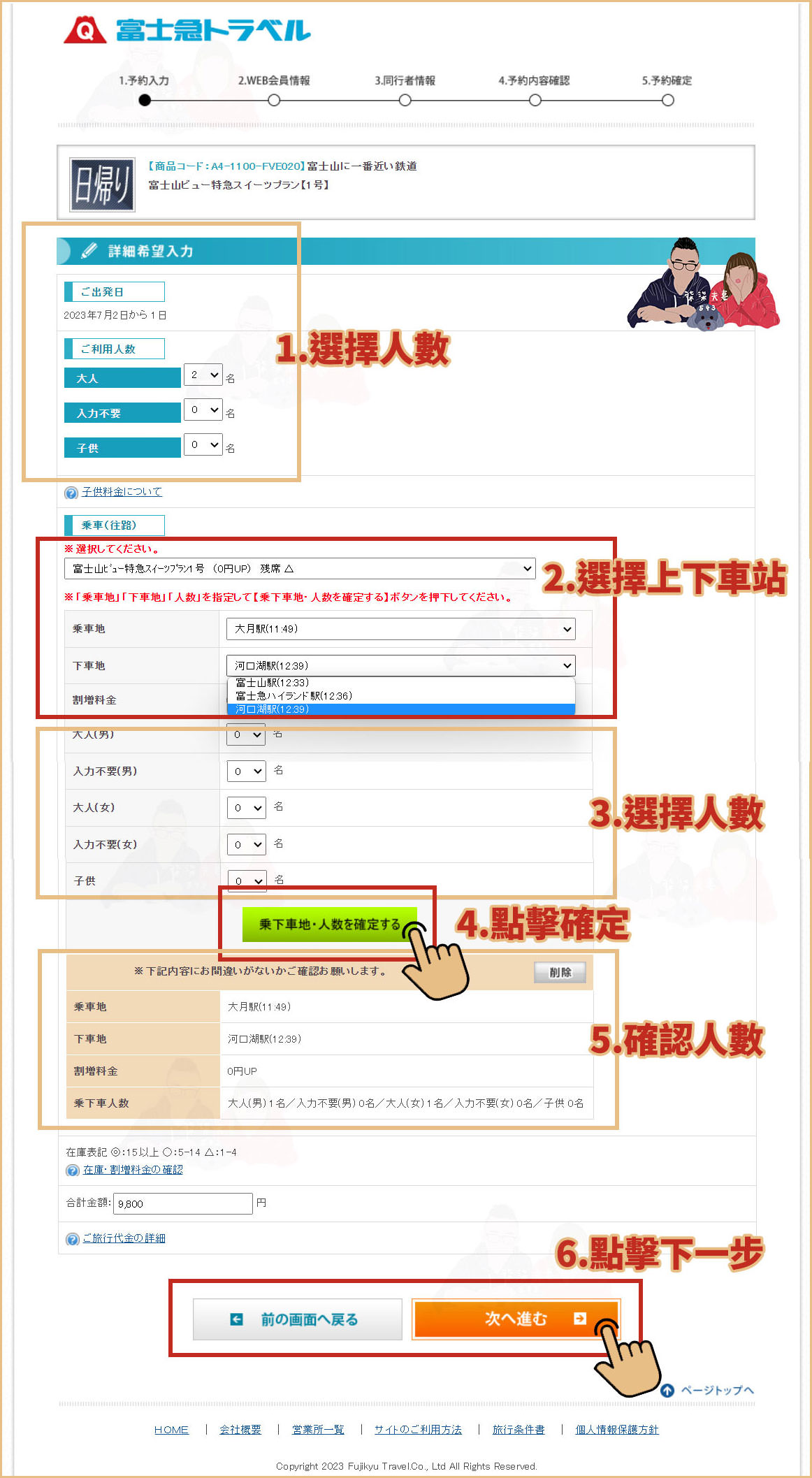Image resolution: width=812 pixels, height=1478 pixels.
Task: Click help icon beside 子供料金について
Action: 71,493
